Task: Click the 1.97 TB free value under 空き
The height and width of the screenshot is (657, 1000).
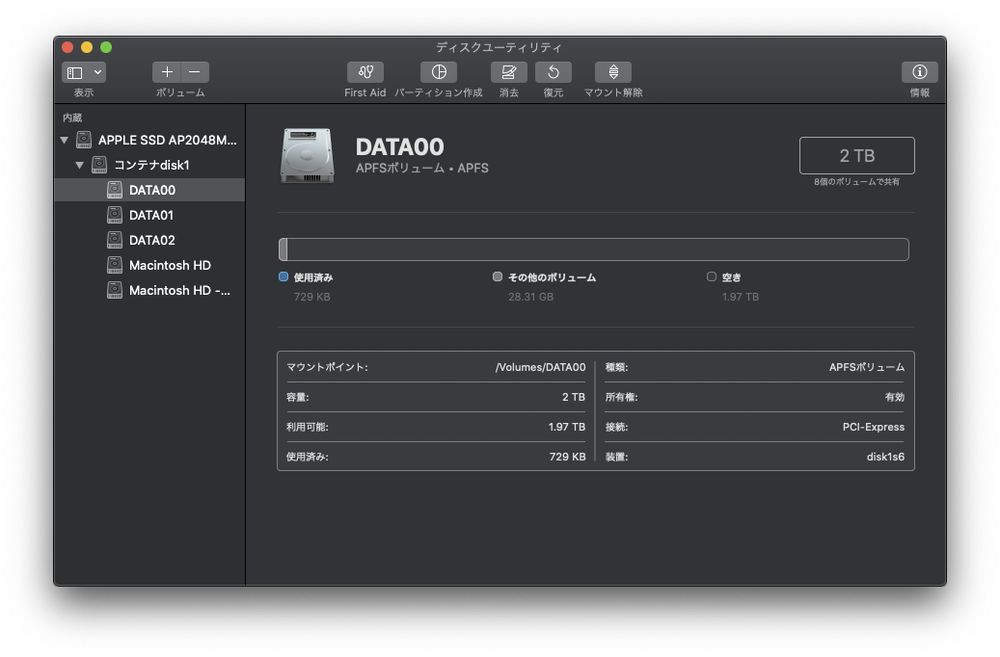Action: coord(740,297)
